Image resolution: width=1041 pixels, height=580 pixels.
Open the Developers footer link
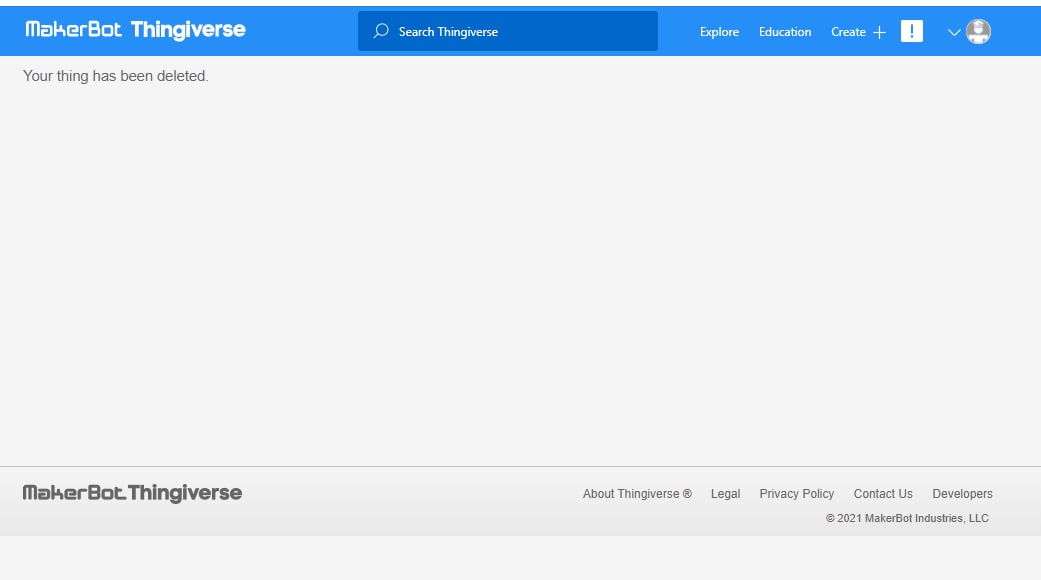(x=962, y=494)
